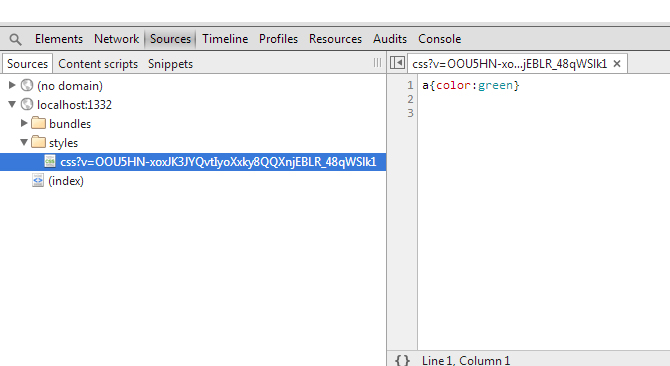Viewport: 670px width, 366px height.
Task: Click the navigator pane resize grip icon
Action: (x=377, y=63)
